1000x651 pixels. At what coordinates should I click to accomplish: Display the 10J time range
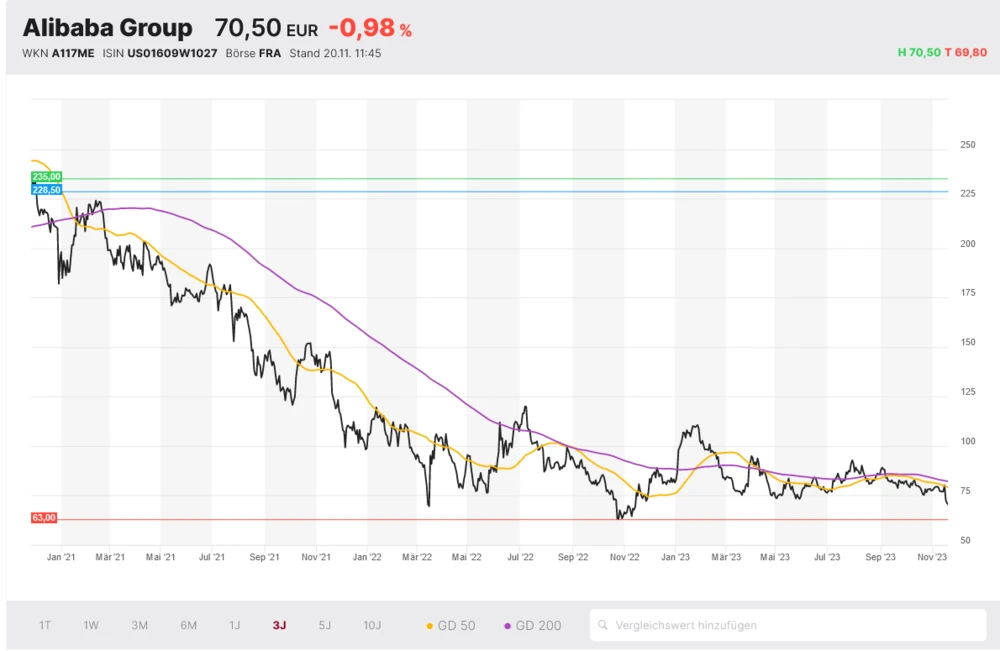coord(372,626)
